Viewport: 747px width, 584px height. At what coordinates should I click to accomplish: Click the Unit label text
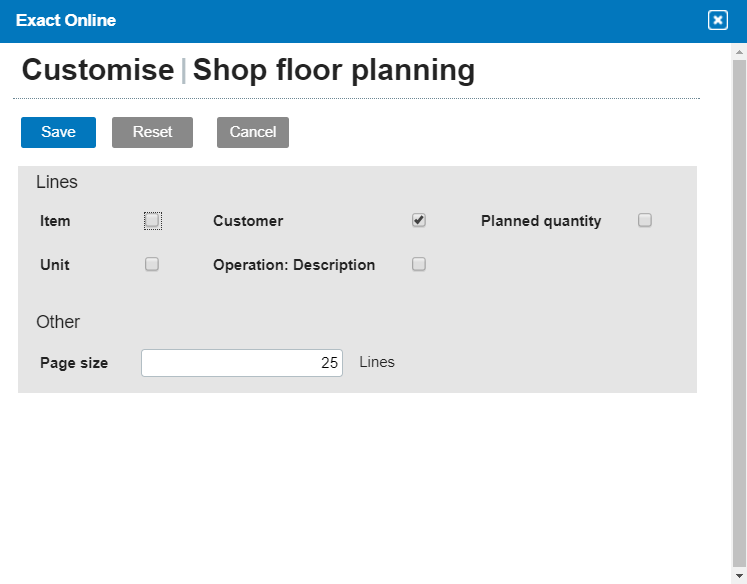point(55,265)
